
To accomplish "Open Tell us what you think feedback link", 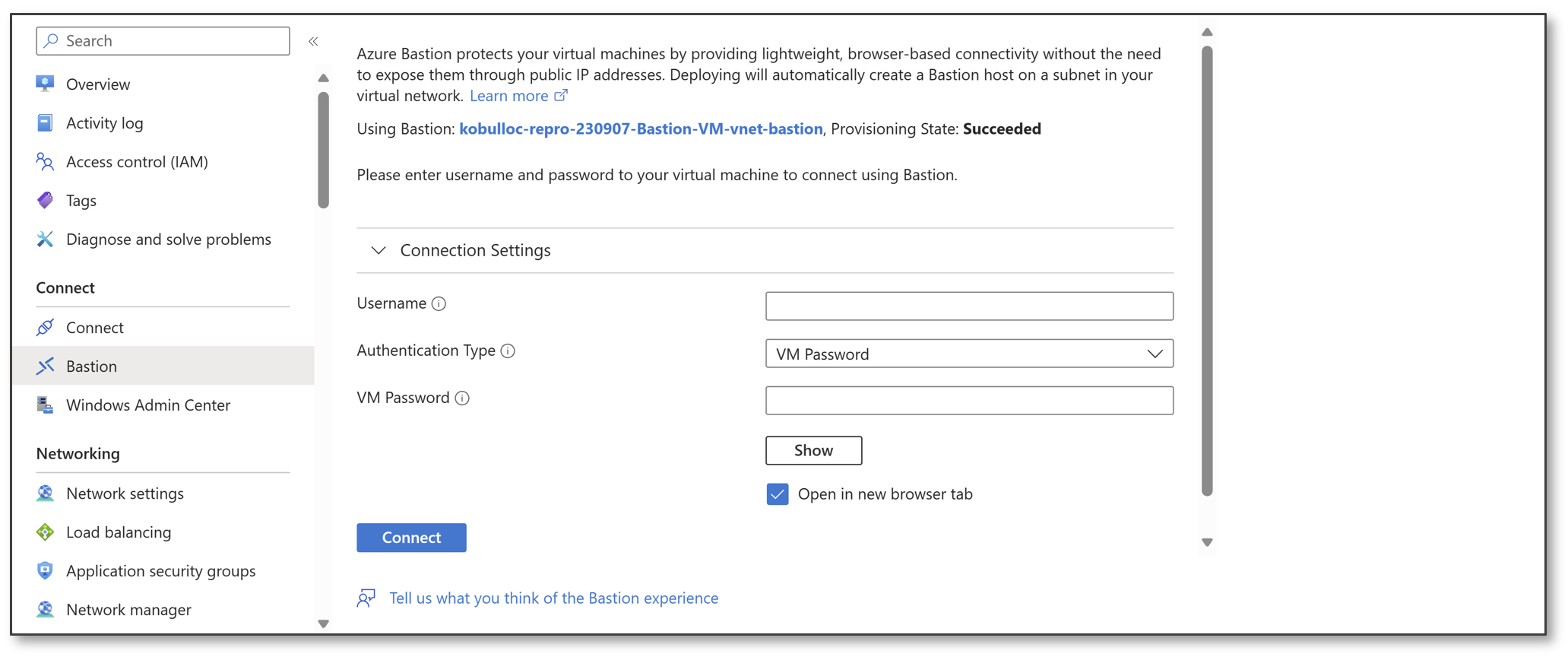I will (553, 598).
